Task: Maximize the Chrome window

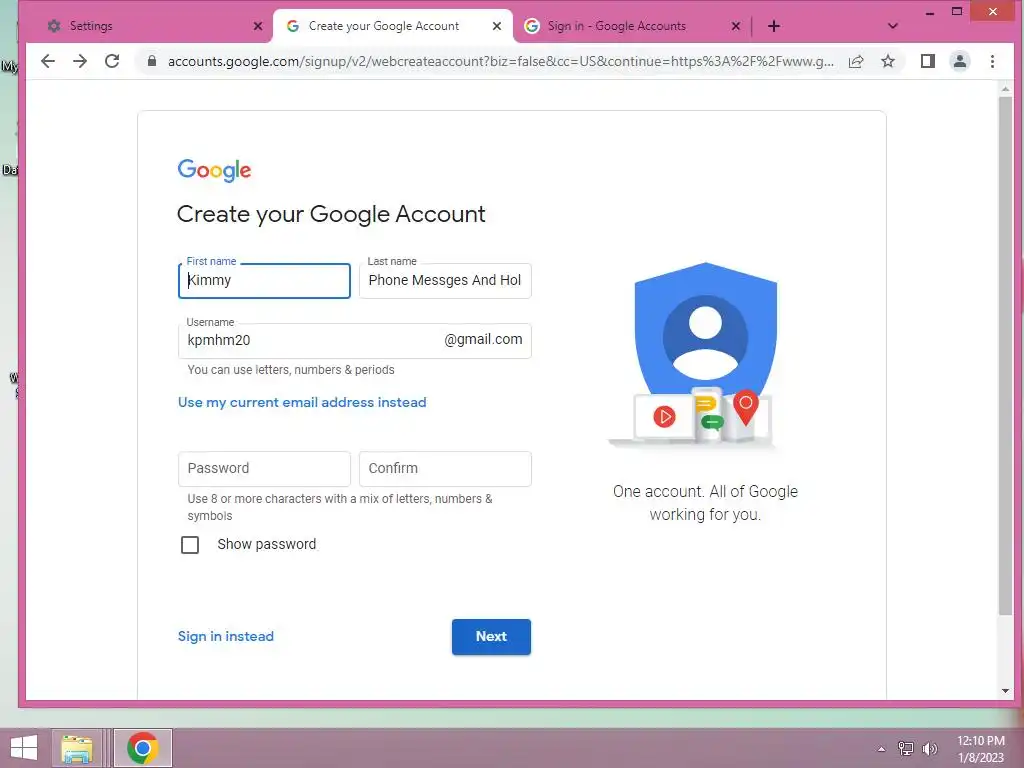Action: (957, 12)
